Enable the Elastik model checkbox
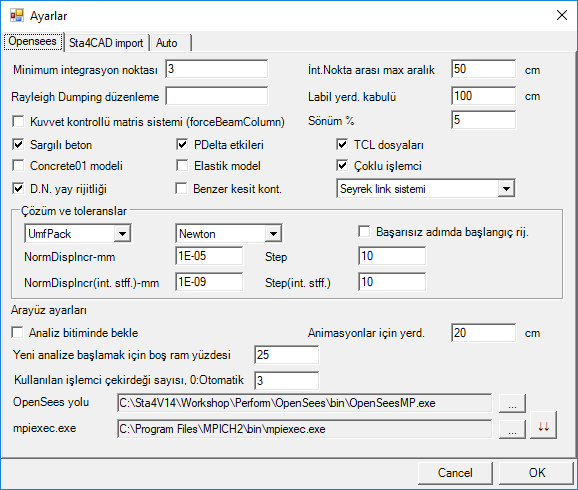 coord(182,166)
